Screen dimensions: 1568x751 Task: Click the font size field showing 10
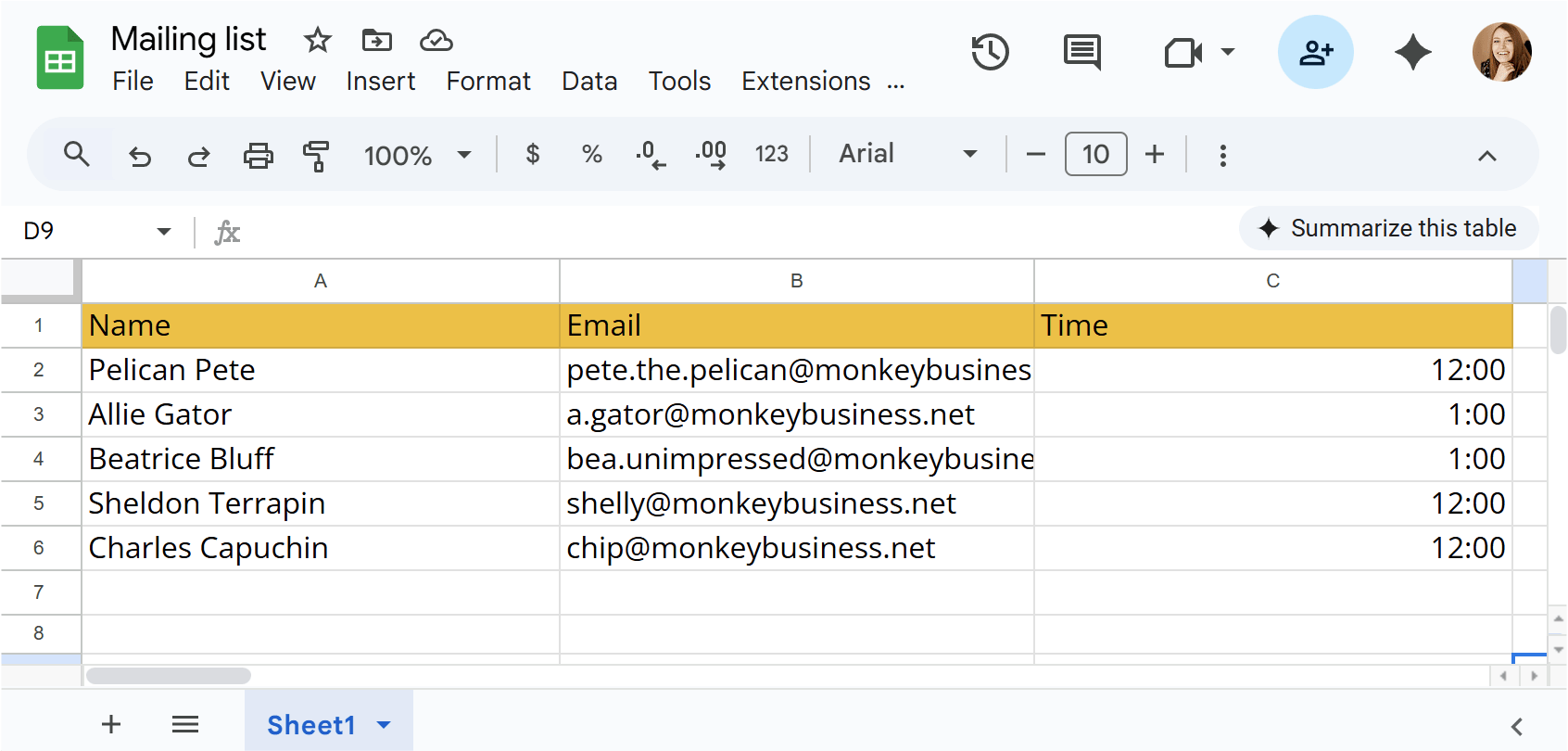click(1096, 154)
